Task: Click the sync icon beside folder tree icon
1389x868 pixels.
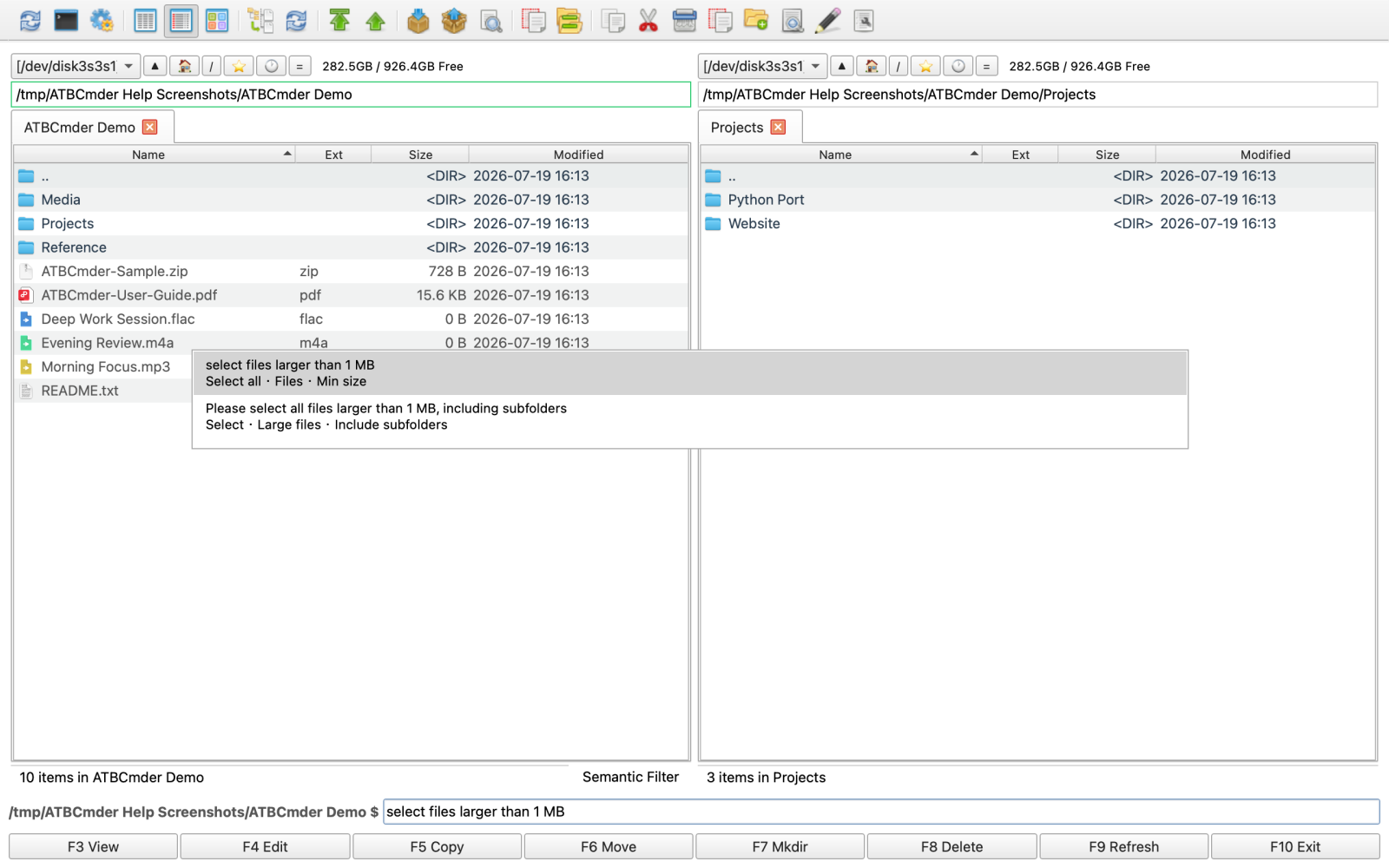Action: (296, 21)
